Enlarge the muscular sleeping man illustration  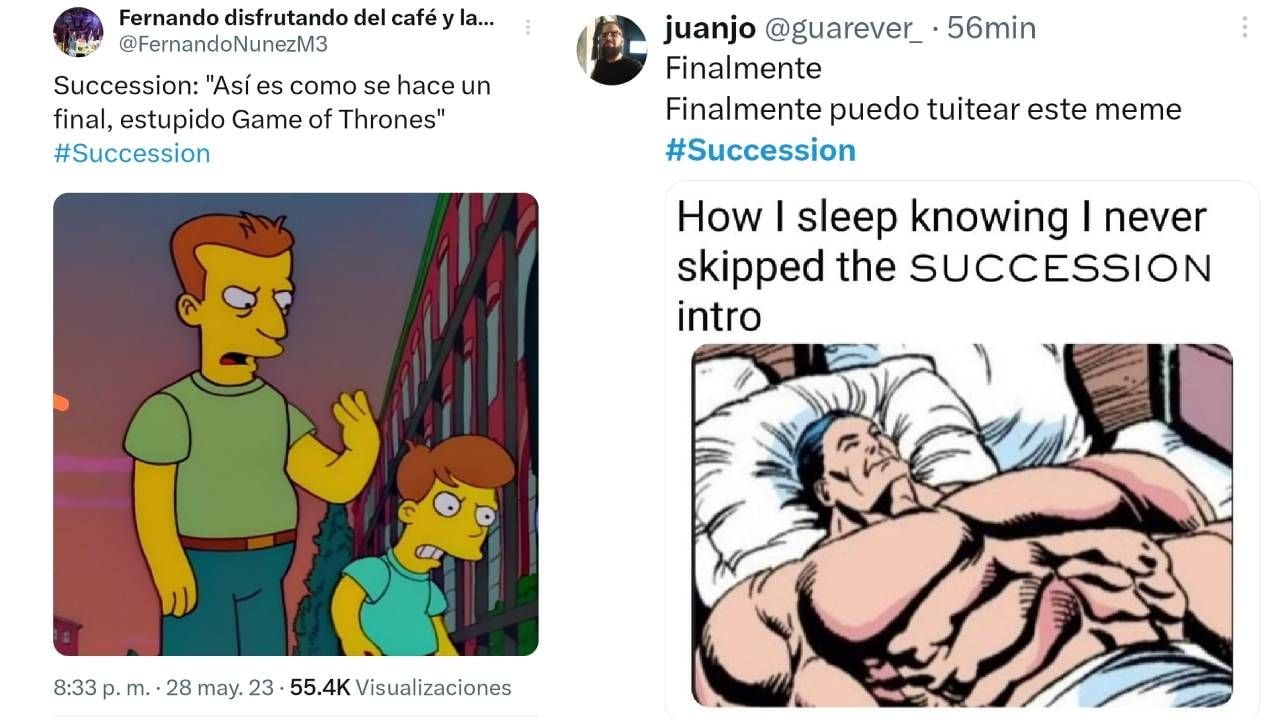(x=961, y=525)
